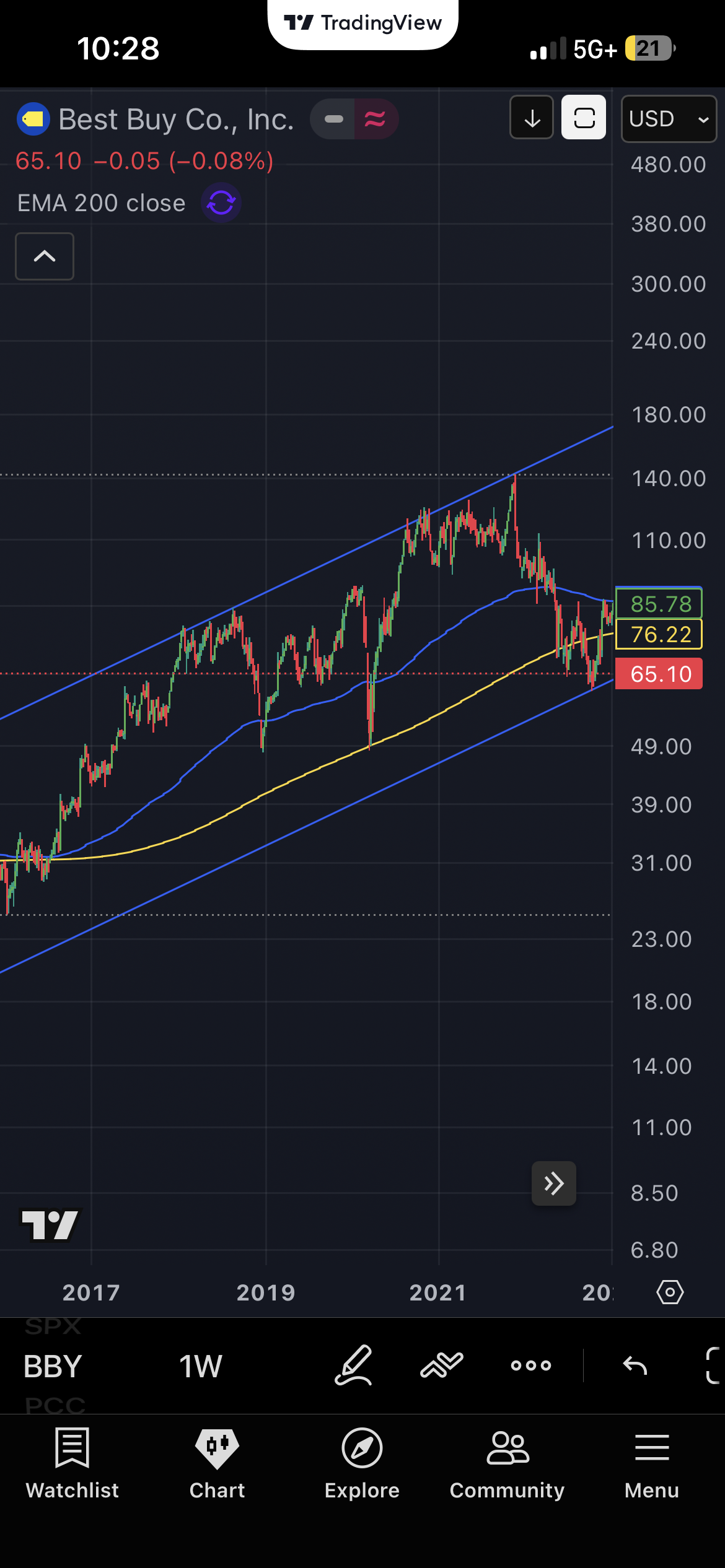The image size is (725, 1568).
Task: Open the Menu tab
Action: tap(652, 1464)
